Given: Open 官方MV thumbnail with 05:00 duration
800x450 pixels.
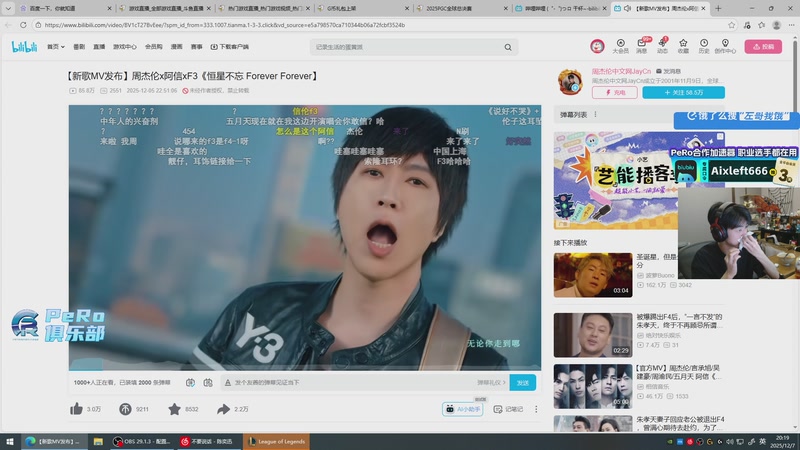Looking at the screenshot, I should [593, 386].
